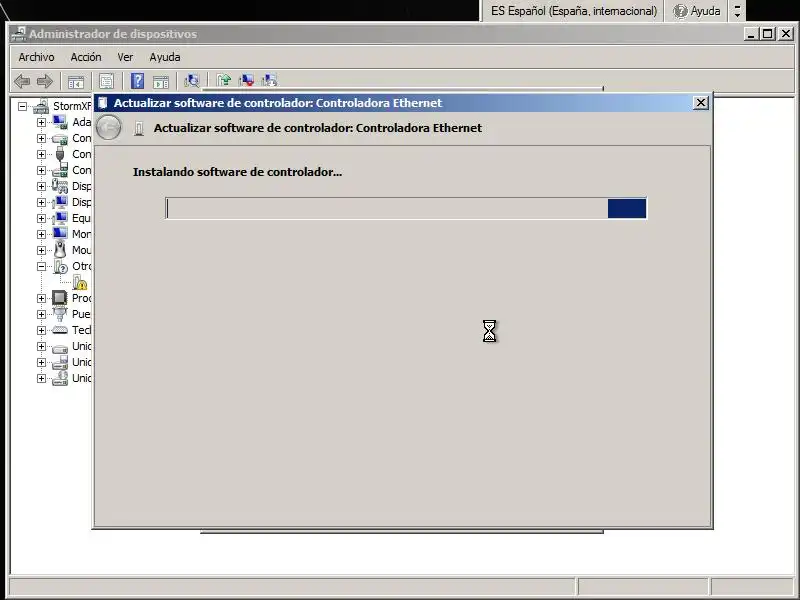Viewport: 800px width, 600px height.
Task: Select the Tecl keyboard icon
Action: coord(60,330)
